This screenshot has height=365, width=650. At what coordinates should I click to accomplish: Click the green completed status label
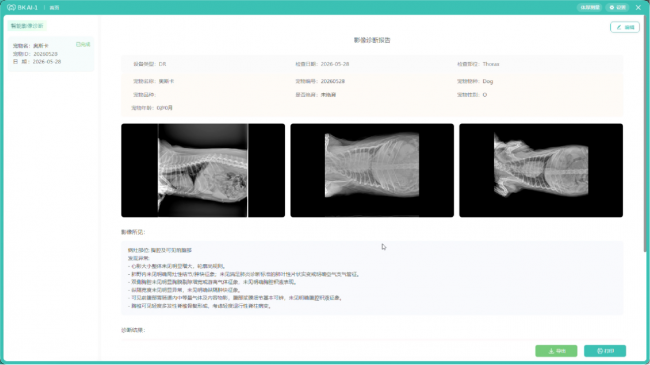(83, 44)
